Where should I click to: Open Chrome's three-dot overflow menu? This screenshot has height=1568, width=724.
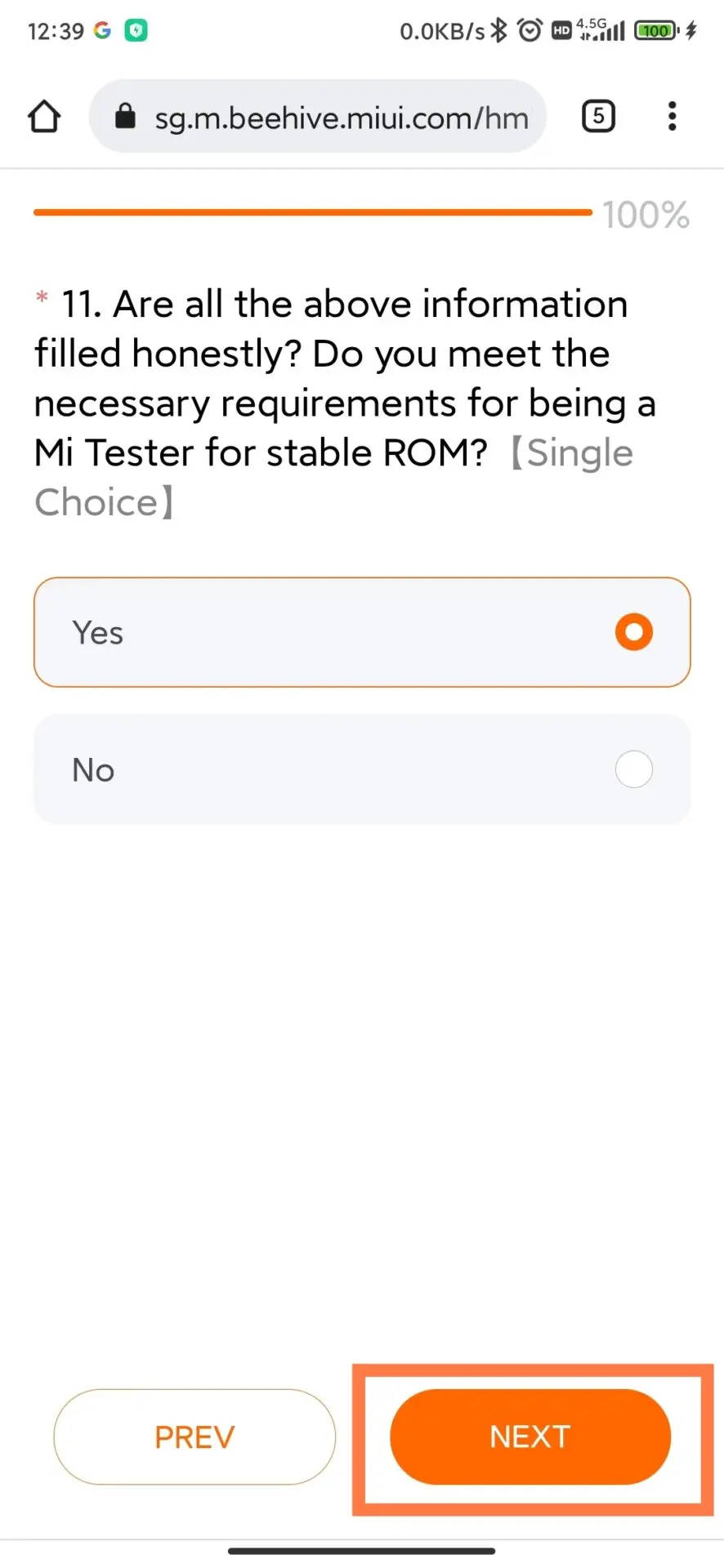(672, 117)
